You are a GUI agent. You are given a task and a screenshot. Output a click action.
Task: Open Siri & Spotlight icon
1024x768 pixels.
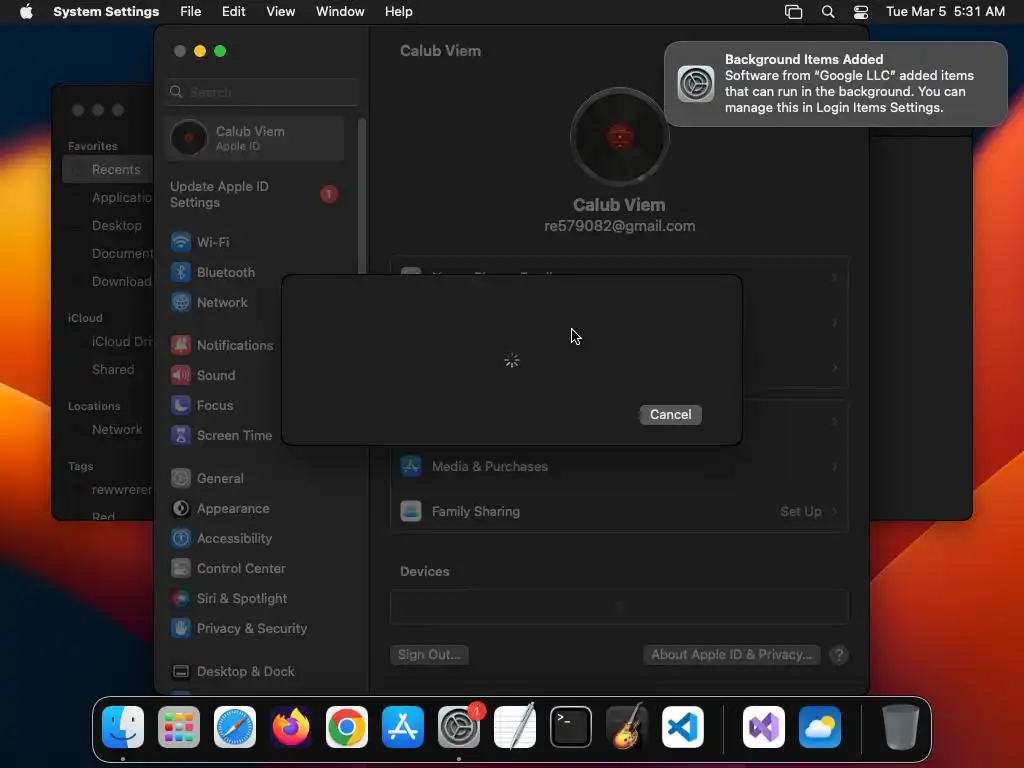[x=181, y=598]
